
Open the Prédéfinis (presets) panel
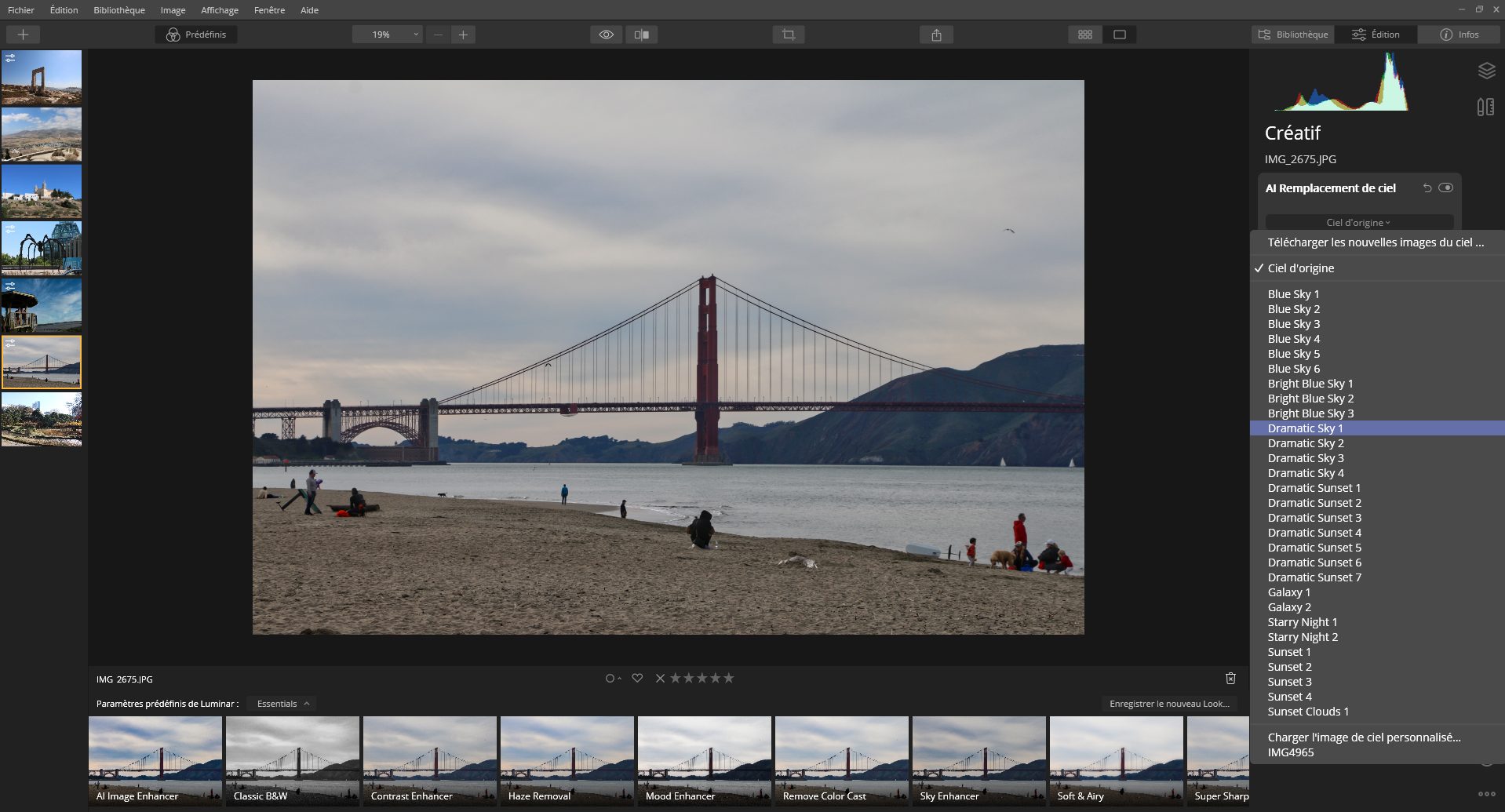[x=196, y=34]
